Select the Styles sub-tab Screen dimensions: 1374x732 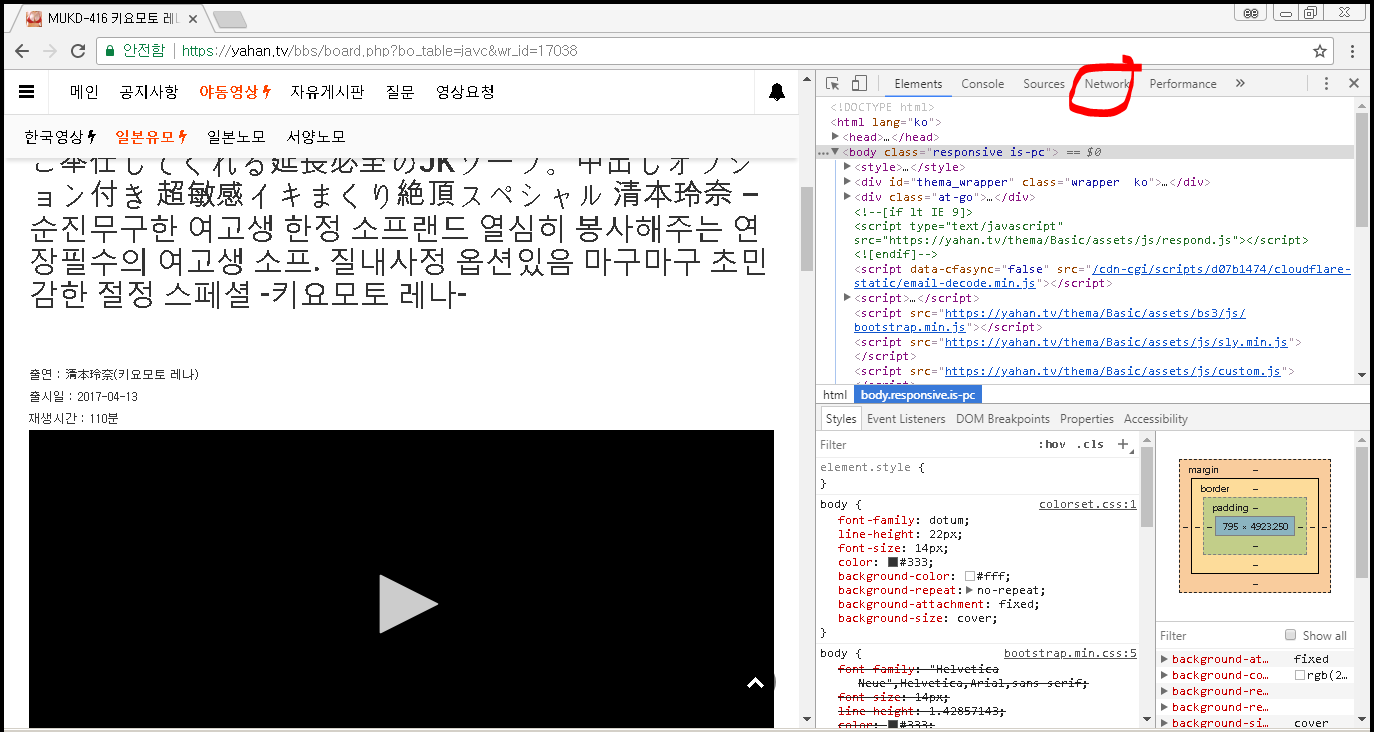coord(841,419)
